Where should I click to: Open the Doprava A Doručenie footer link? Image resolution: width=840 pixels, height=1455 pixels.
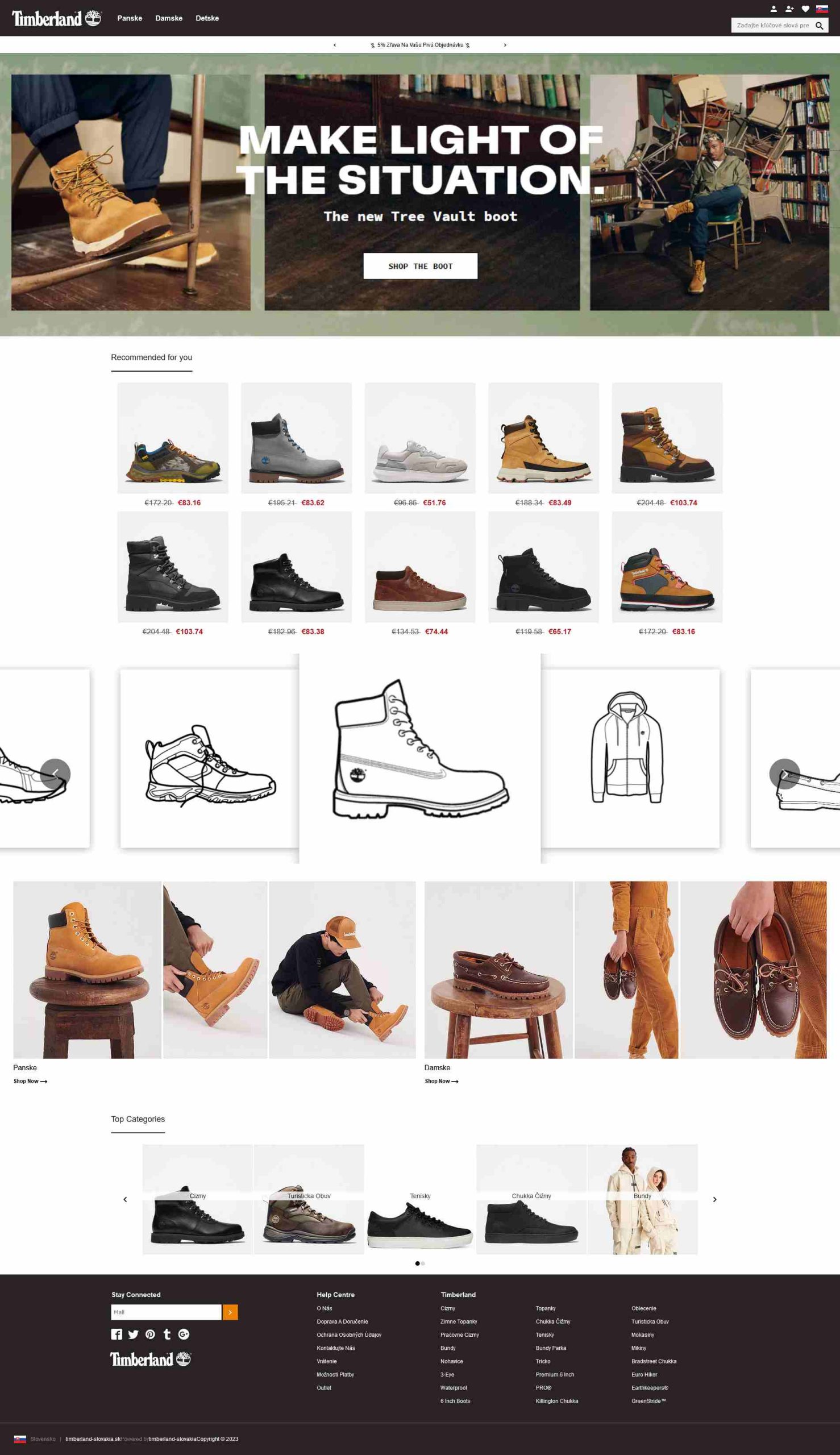click(342, 1321)
